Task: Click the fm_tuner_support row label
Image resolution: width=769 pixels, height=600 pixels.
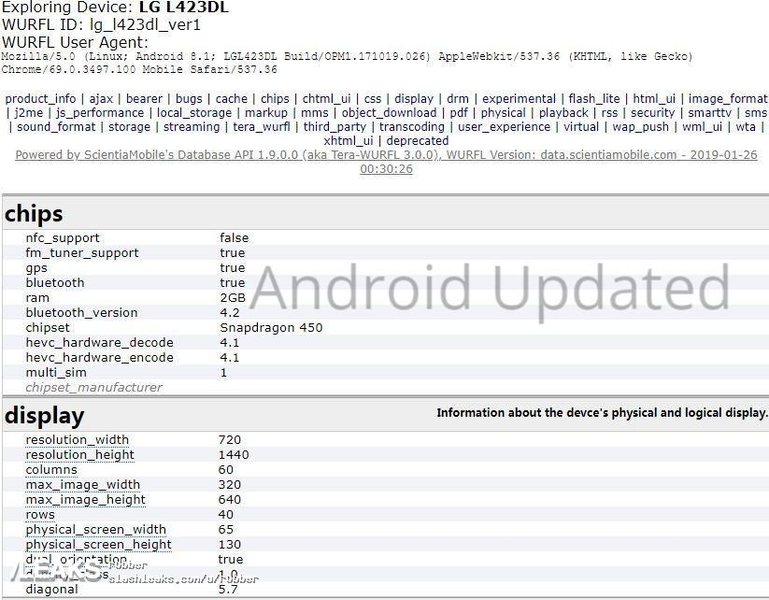Action: (82, 253)
